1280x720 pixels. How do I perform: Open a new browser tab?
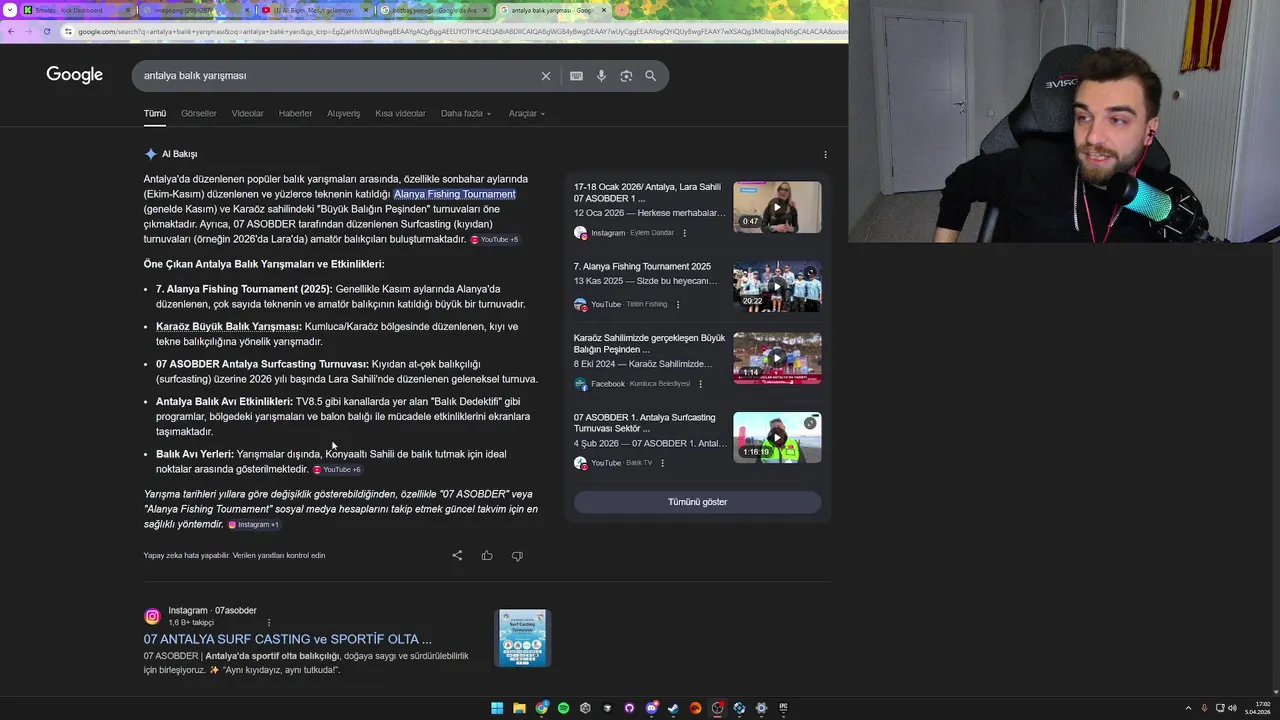(621, 10)
